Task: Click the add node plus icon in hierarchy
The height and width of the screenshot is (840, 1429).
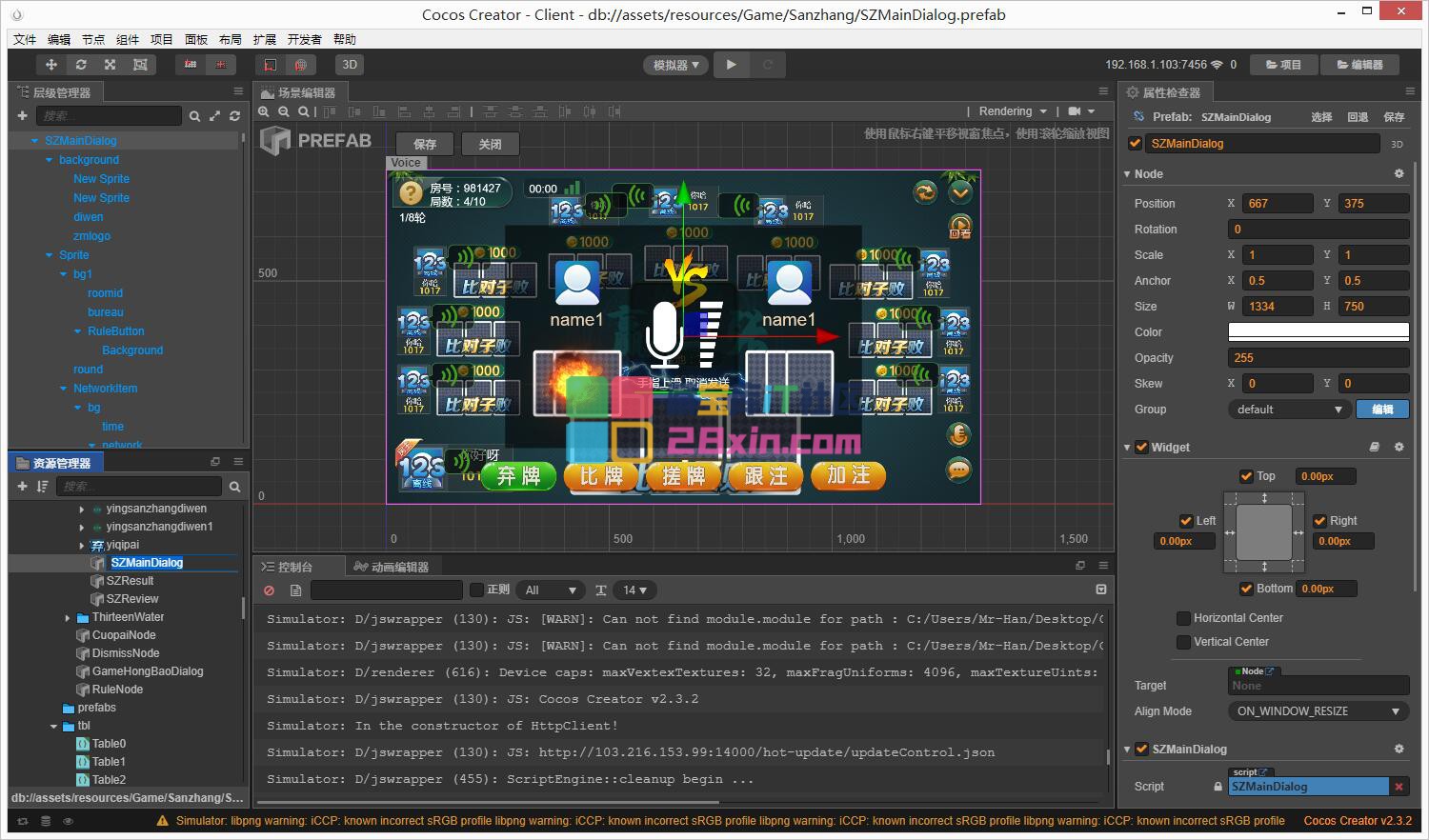Action: [22, 116]
